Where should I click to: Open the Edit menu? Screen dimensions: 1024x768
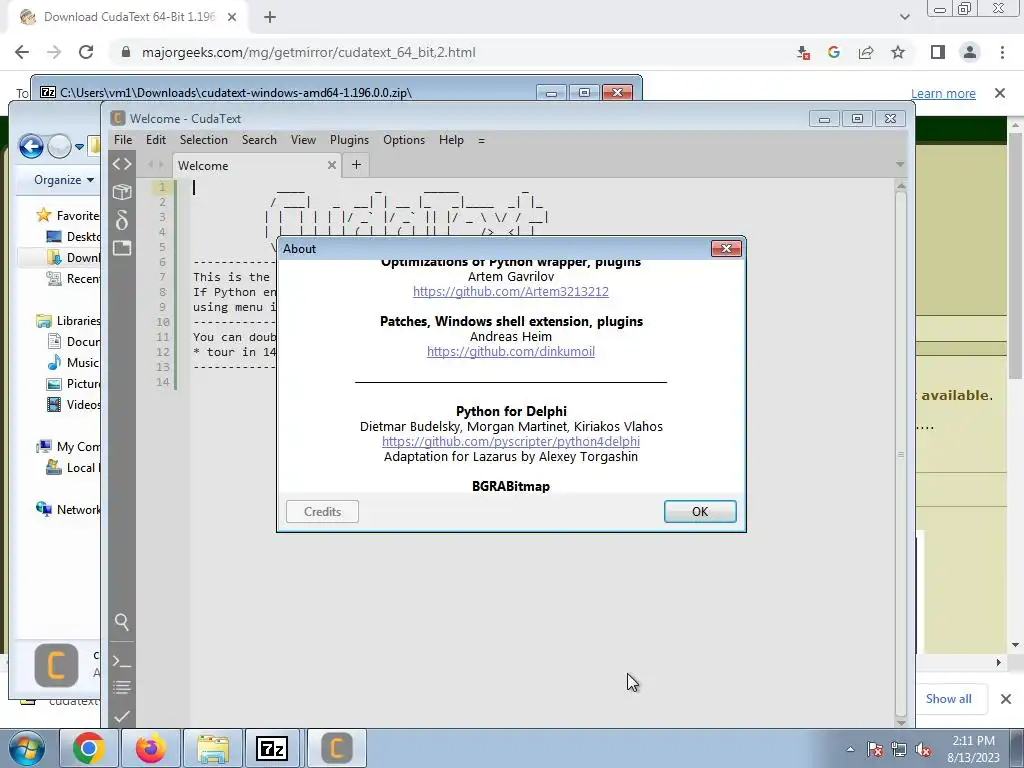[156, 140]
